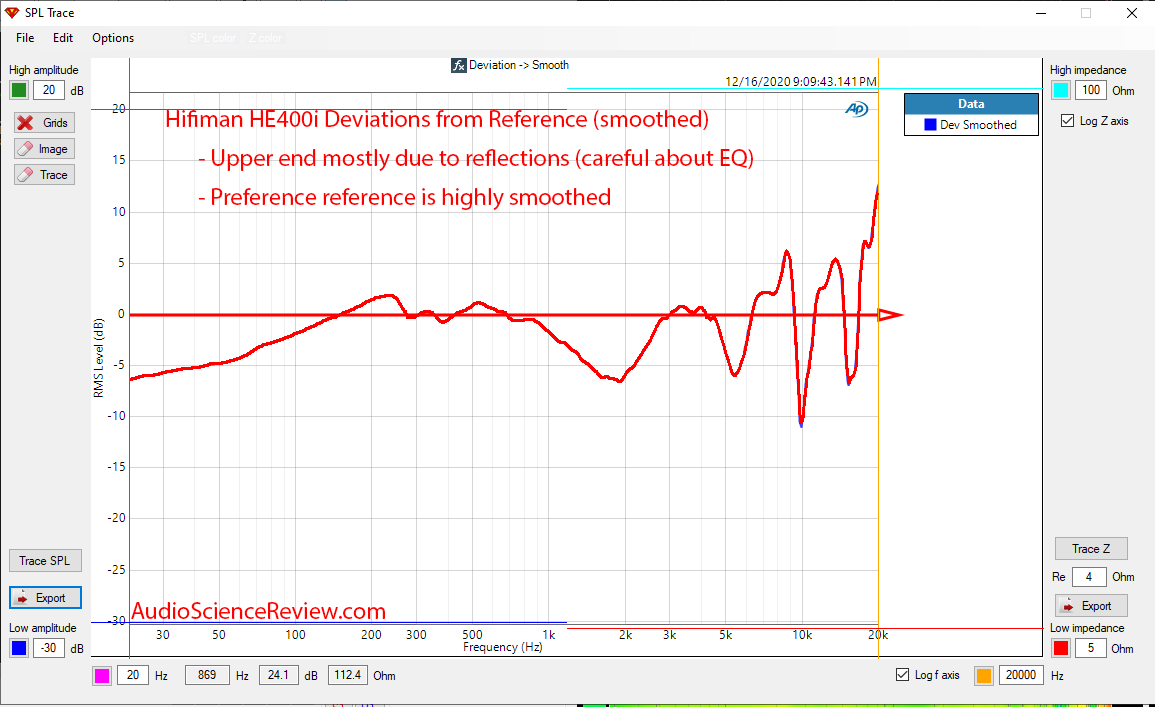Click the arrow icon on left Export button
1155x707 pixels.
point(23,598)
